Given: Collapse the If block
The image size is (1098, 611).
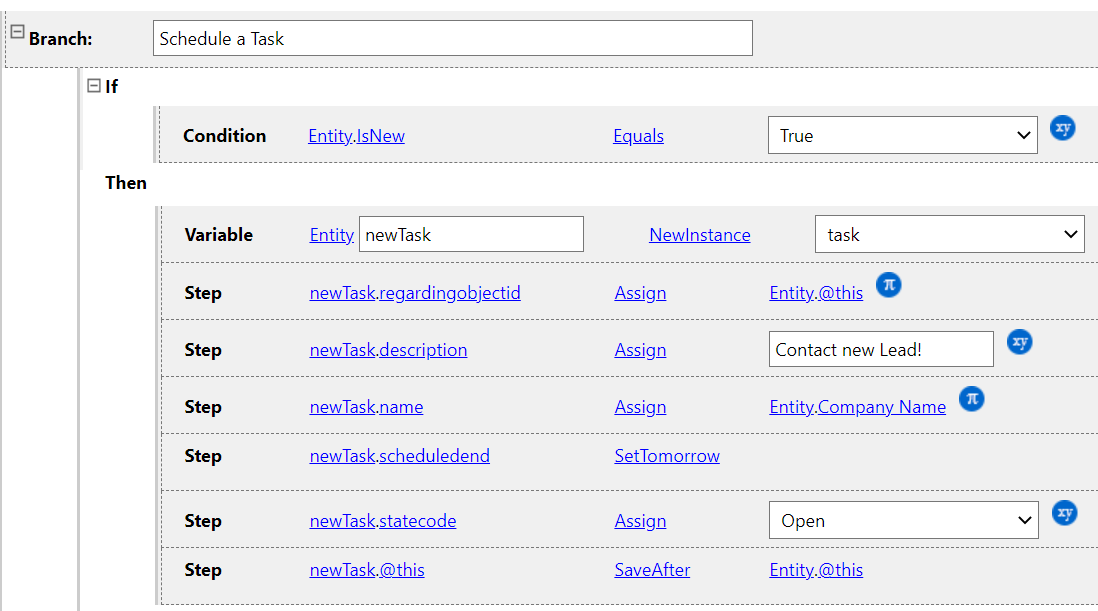Looking at the screenshot, I should tap(94, 86).
